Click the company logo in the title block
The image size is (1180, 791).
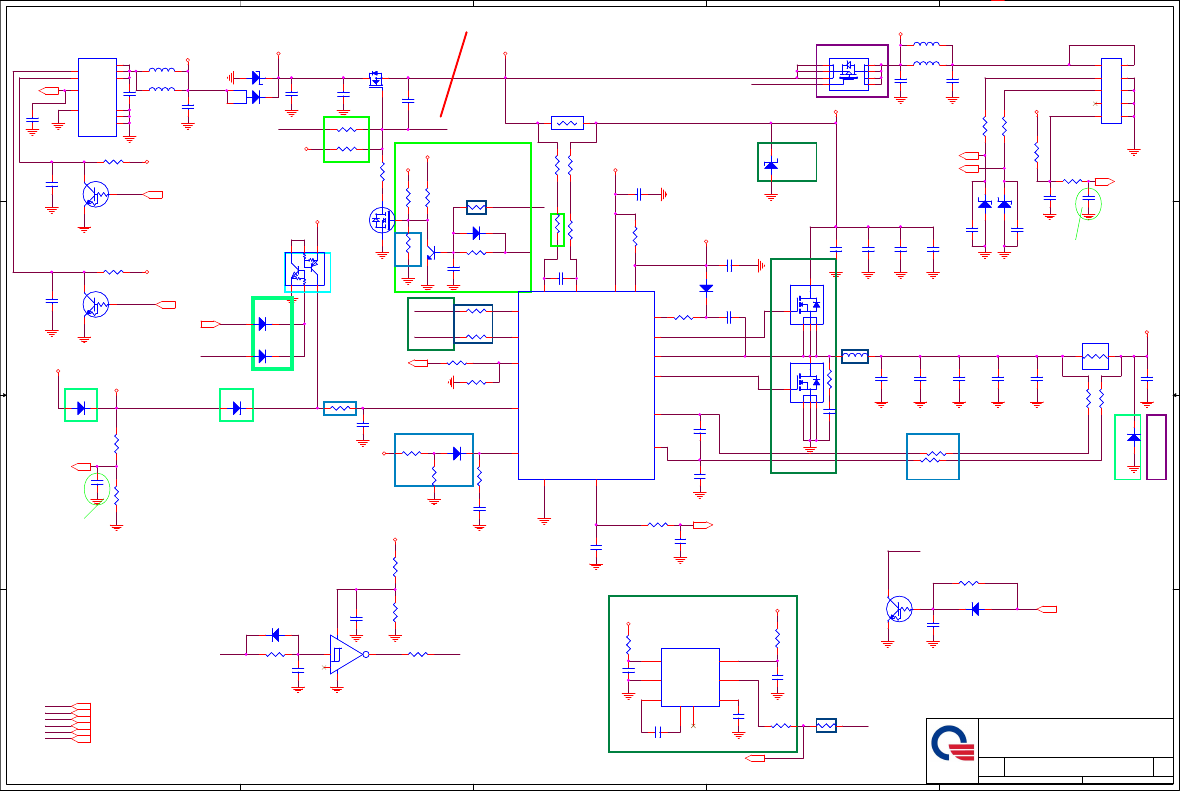tap(953, 743)
